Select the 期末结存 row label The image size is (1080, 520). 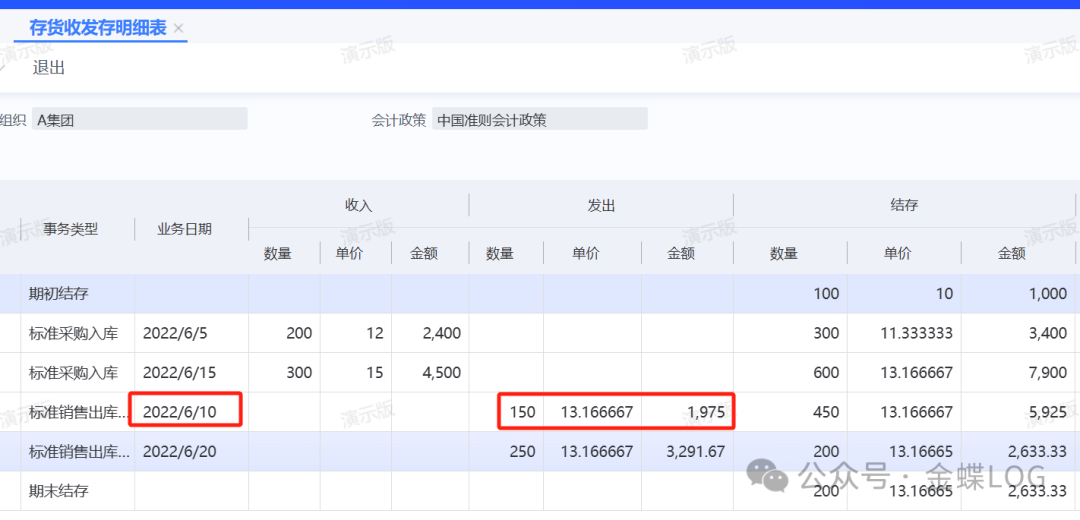coord(59,491)
